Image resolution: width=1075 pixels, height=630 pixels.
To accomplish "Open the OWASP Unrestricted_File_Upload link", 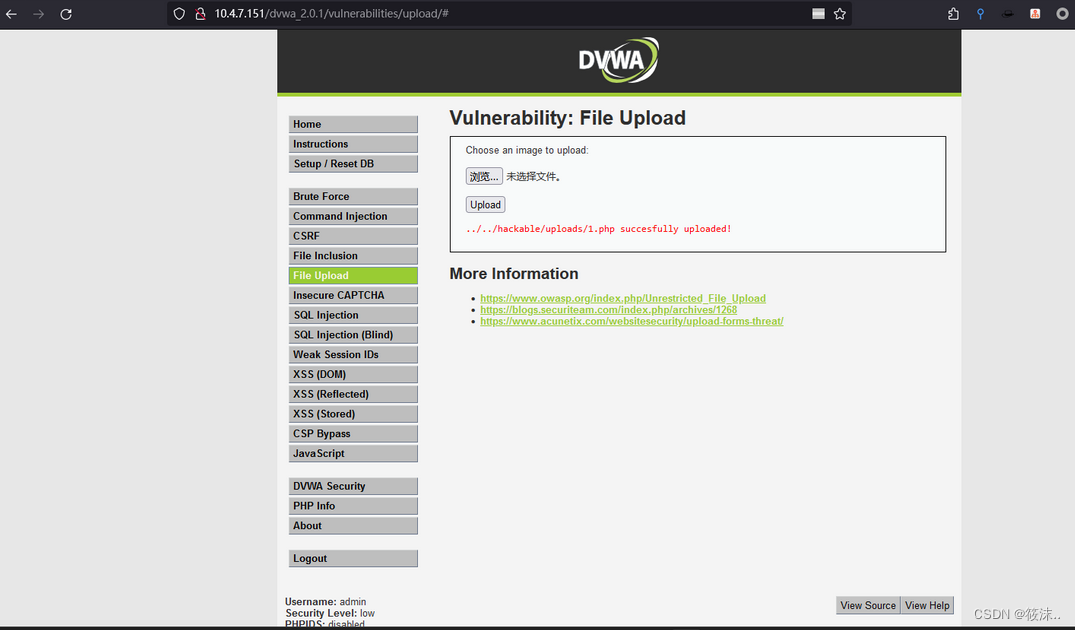I will tap(623, 298).
